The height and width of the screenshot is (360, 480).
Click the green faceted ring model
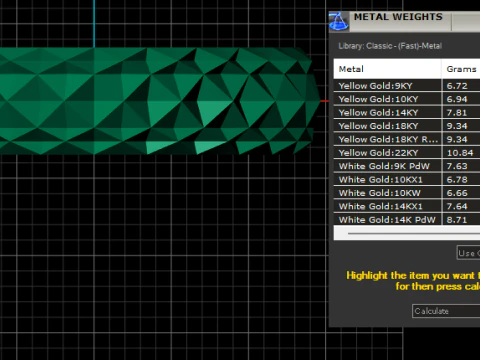(157, 101)
